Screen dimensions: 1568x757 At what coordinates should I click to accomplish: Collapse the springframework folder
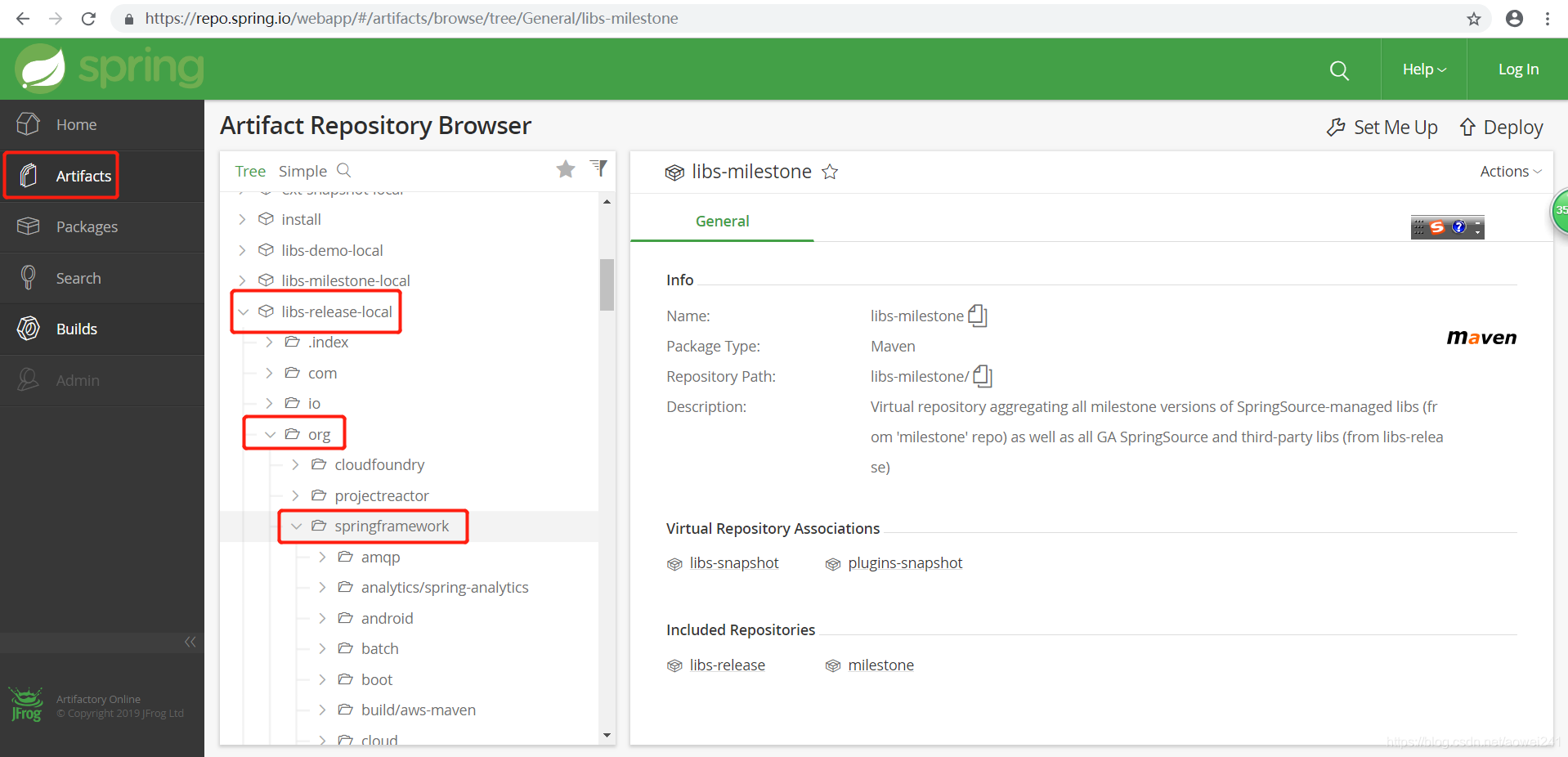tap(296, 526)
